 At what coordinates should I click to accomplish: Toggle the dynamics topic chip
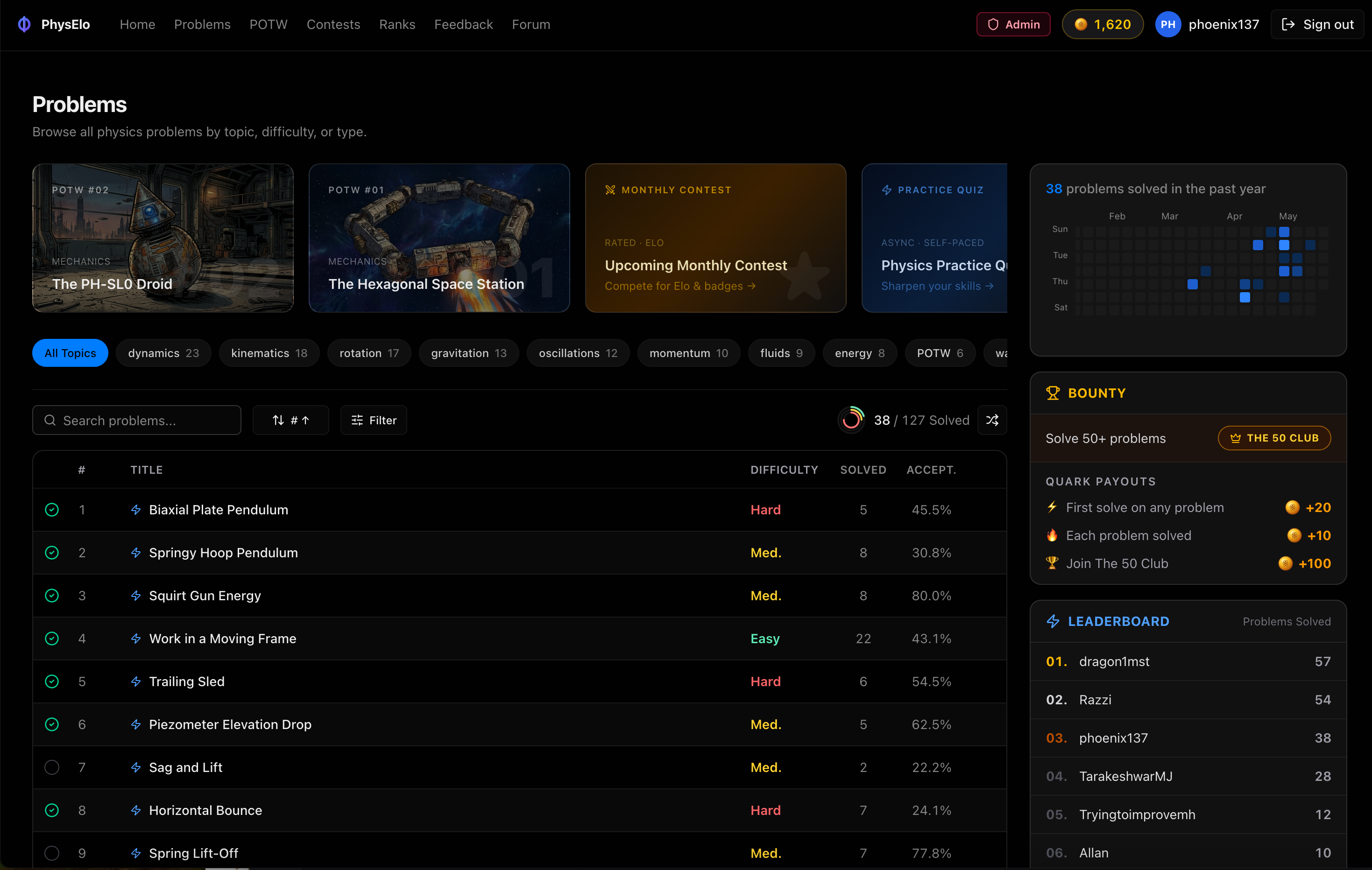pos(163,353)
